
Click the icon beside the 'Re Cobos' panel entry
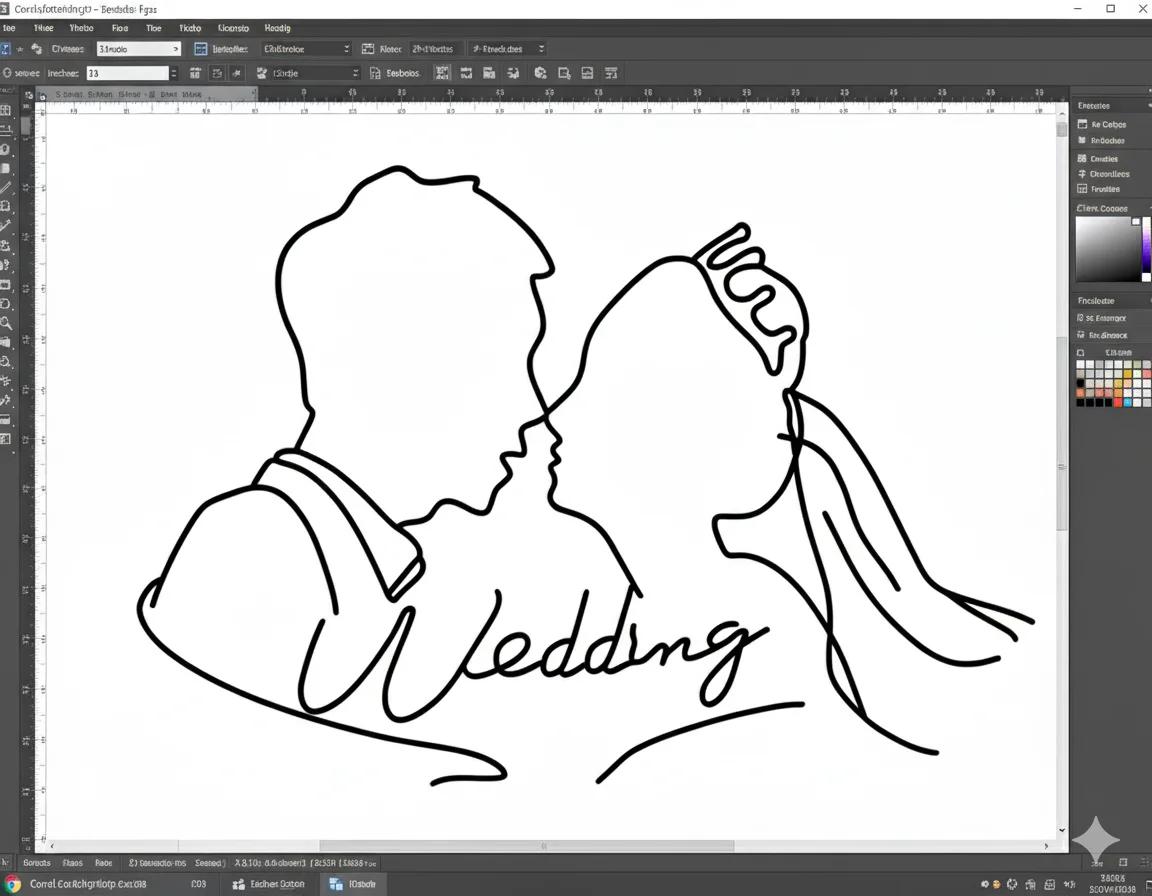click(1082, 125)
